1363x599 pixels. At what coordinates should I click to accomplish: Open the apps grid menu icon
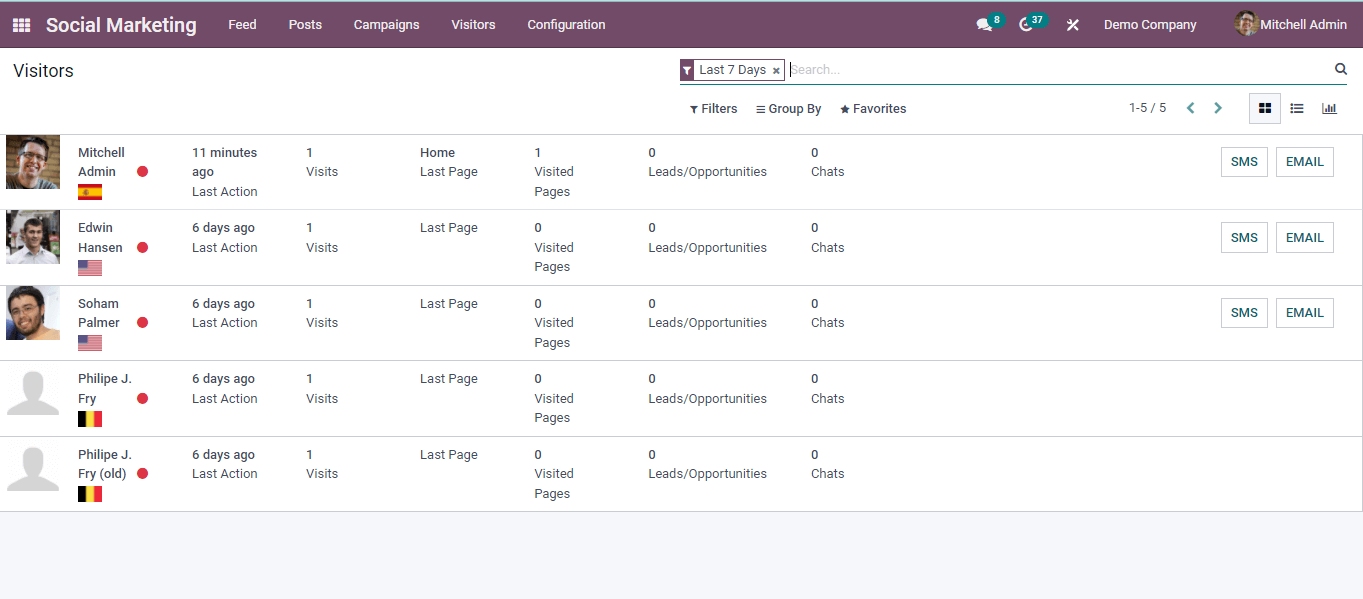point(21,25)
